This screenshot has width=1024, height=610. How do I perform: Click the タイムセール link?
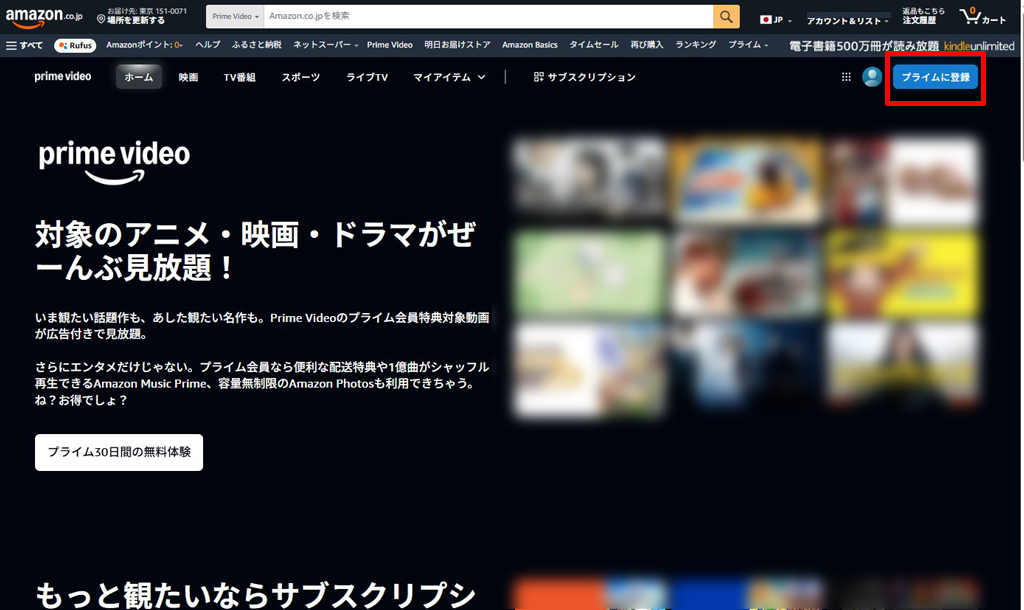pos(594,45)
